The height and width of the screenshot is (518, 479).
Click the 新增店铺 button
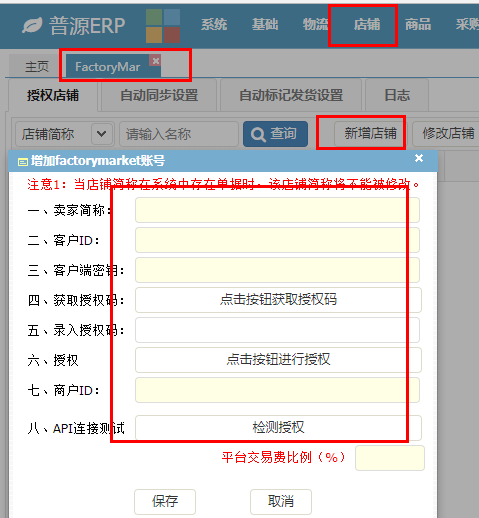pos(370,133)
